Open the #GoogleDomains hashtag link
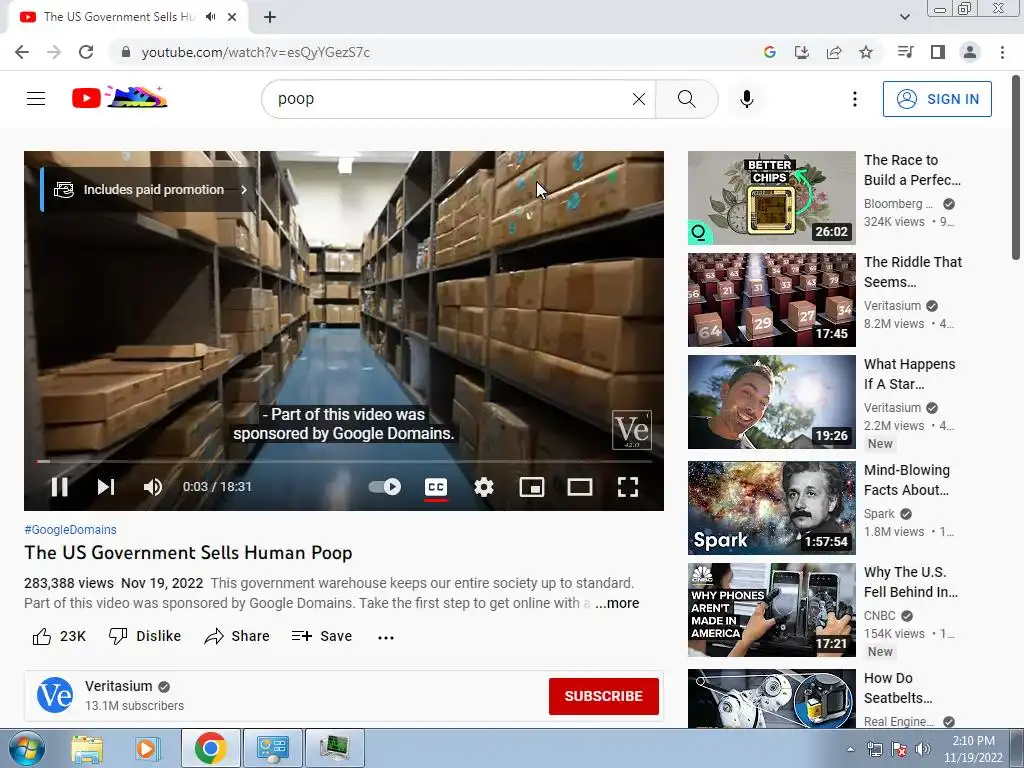 (71, 530)
